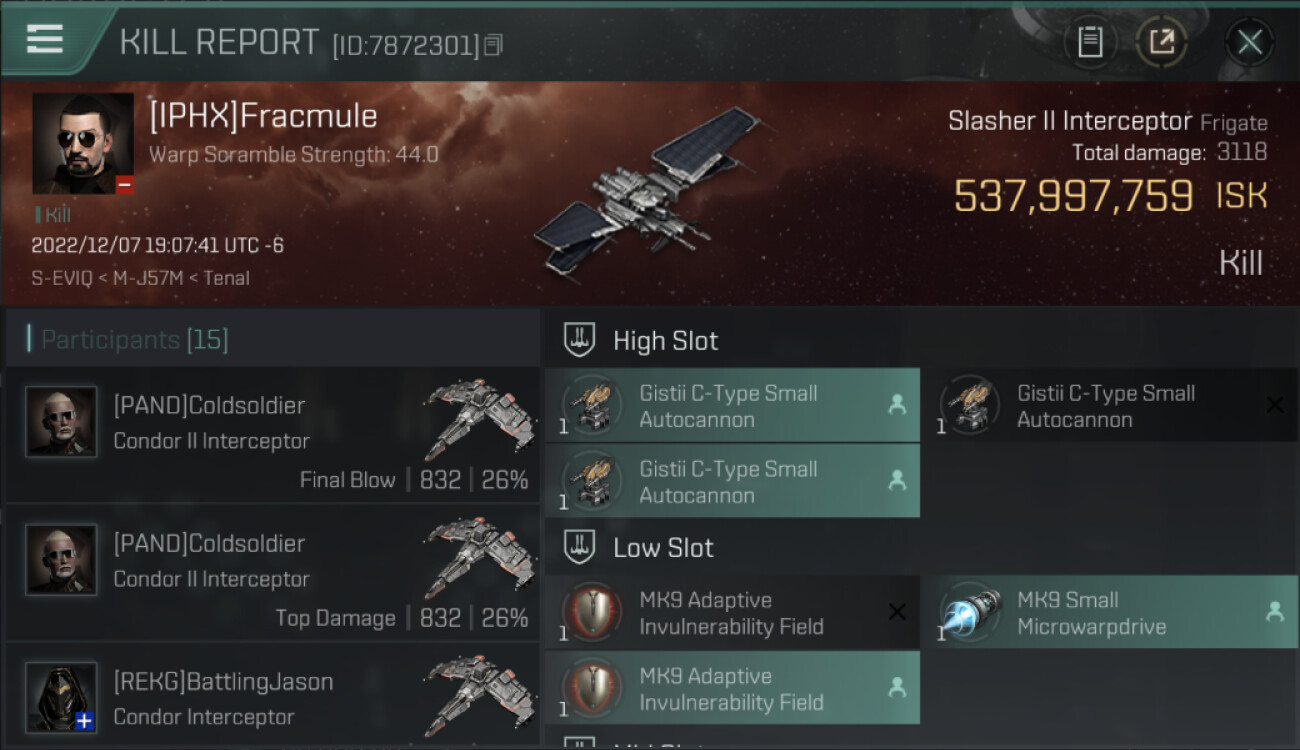Click the Low Slot section icon

580,547
